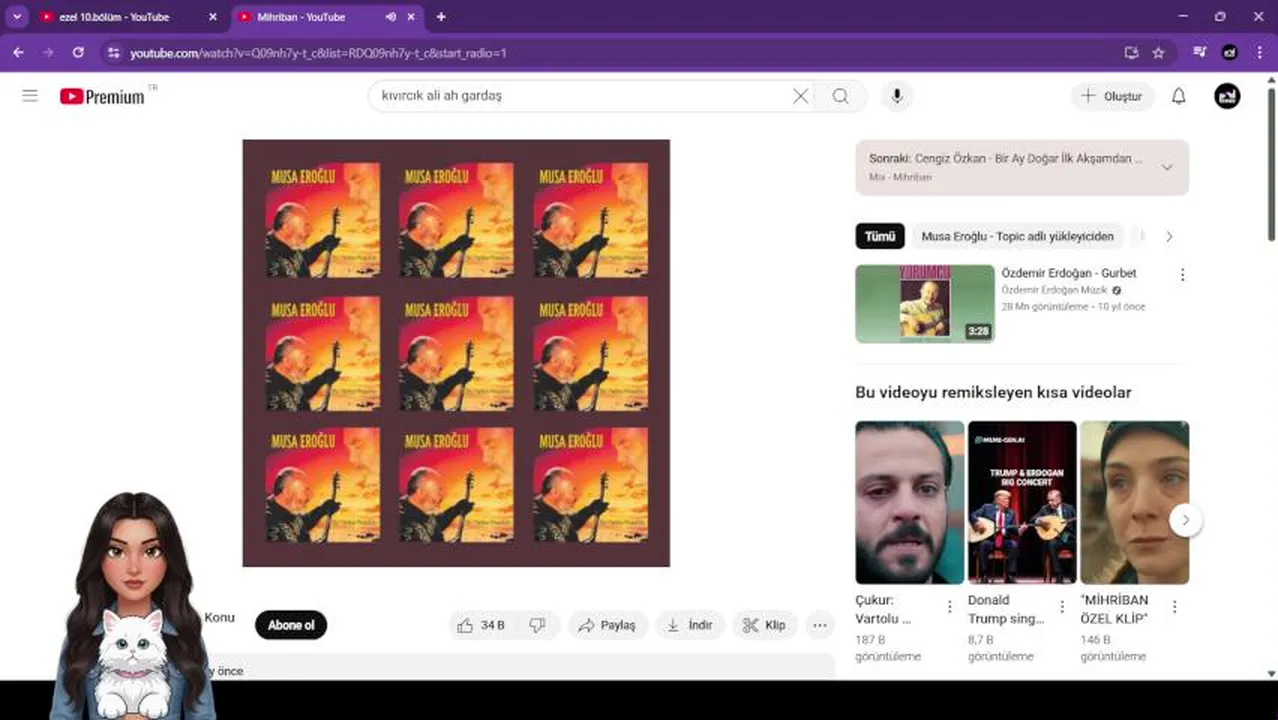Viewport: 1278px width, 720px height.
Task: Expand the Sonraki mix queue panel
Action: (x=1166, y=167)
